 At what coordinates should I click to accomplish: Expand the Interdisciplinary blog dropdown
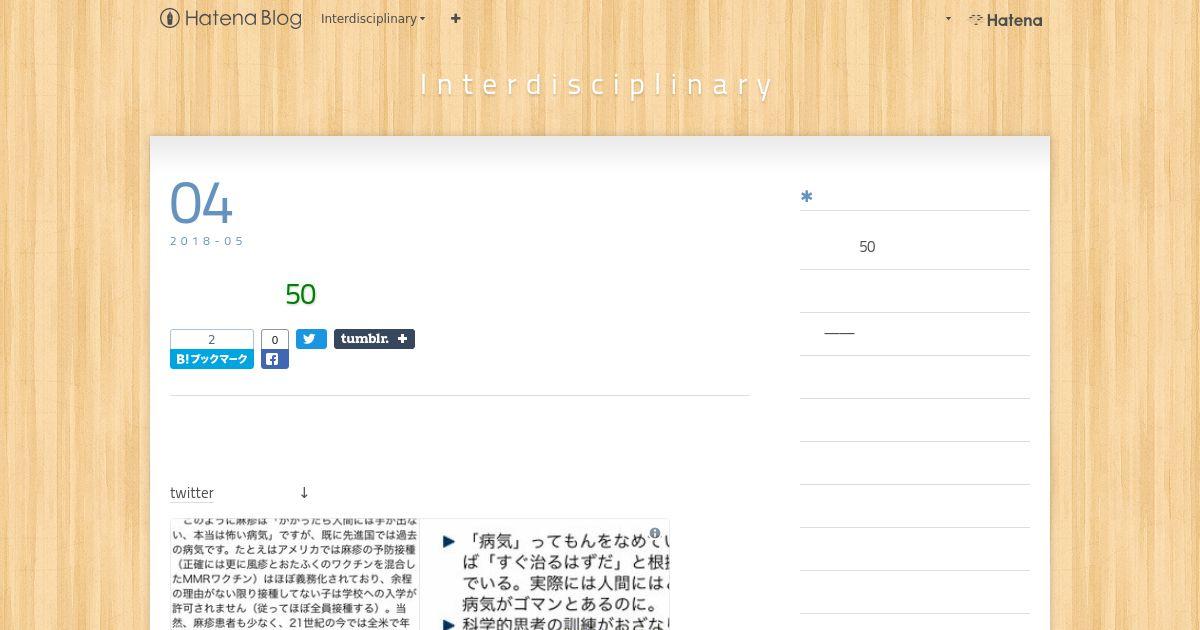[x=373, y=18]
